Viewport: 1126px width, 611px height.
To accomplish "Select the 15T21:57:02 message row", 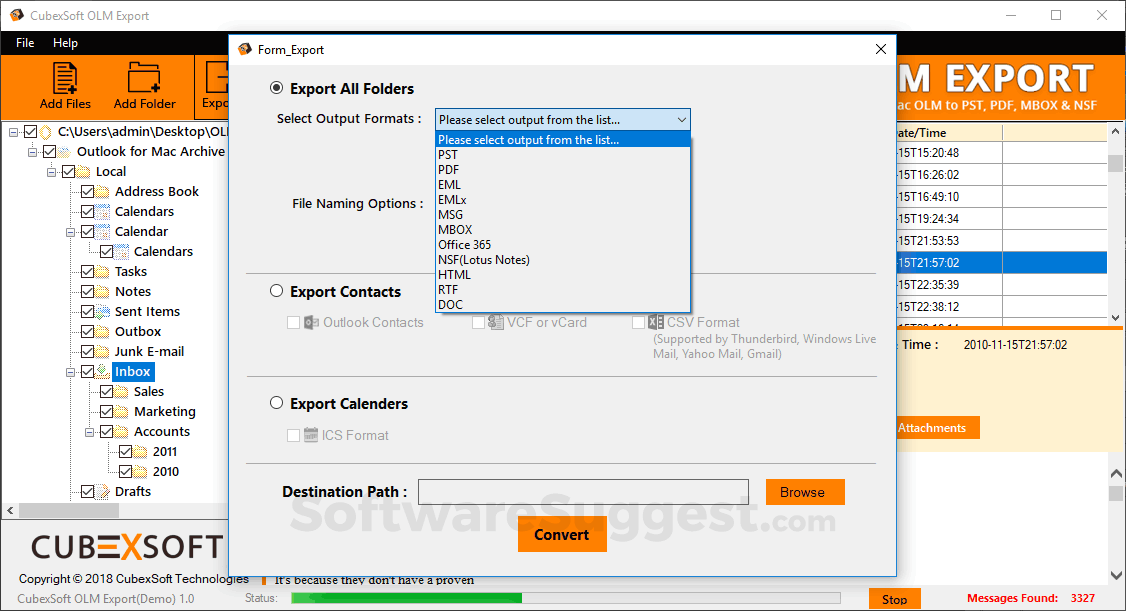I will click(x=1001, y=263).
